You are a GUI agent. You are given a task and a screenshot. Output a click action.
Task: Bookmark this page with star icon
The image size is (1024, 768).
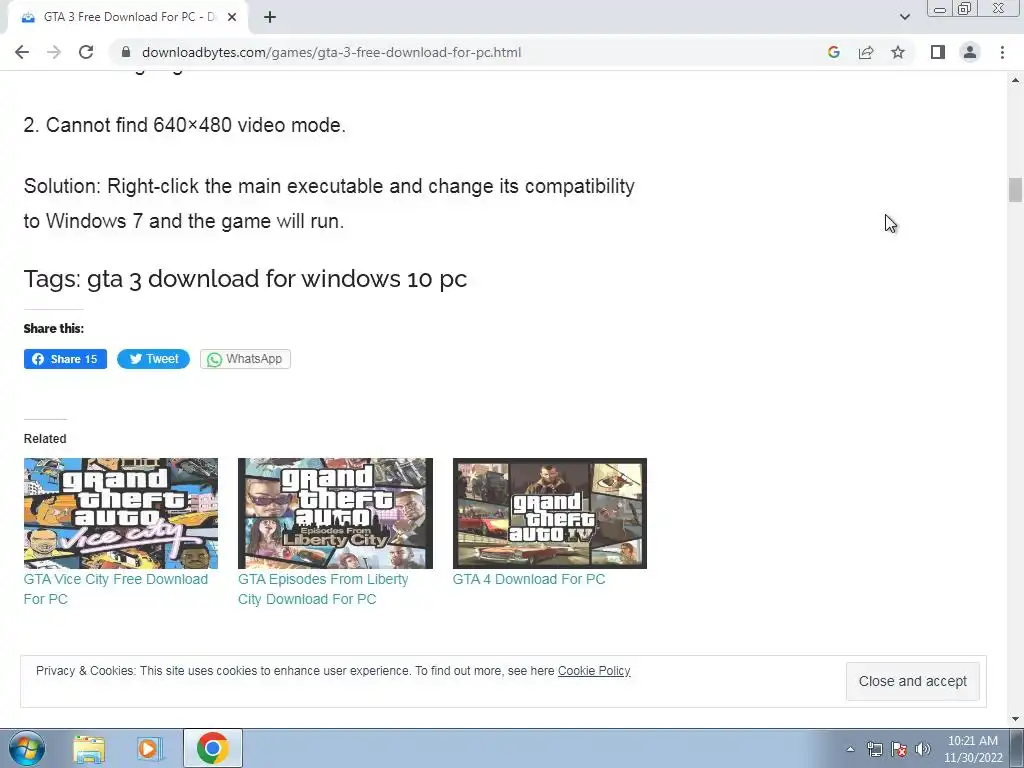pyautogui.click(x=898, y=52)
